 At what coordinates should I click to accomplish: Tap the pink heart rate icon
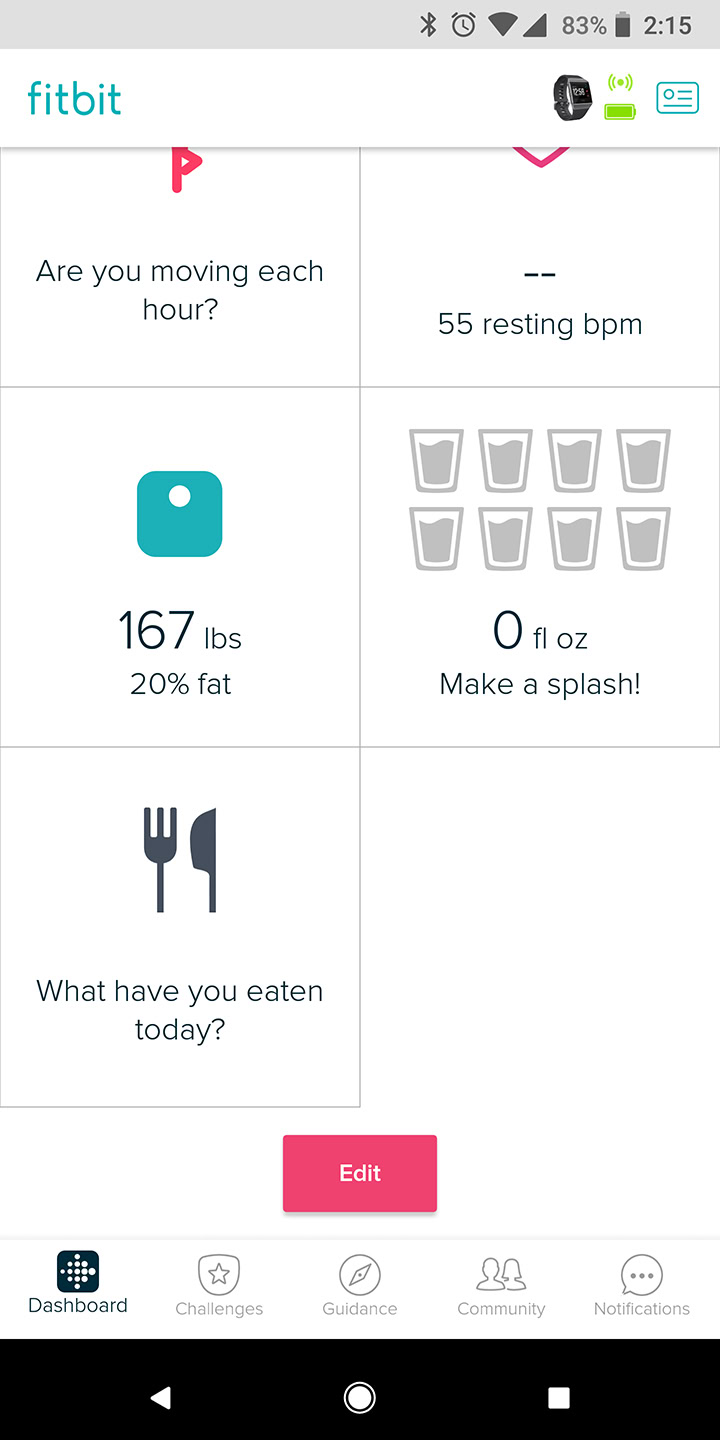tap(540, 160)
